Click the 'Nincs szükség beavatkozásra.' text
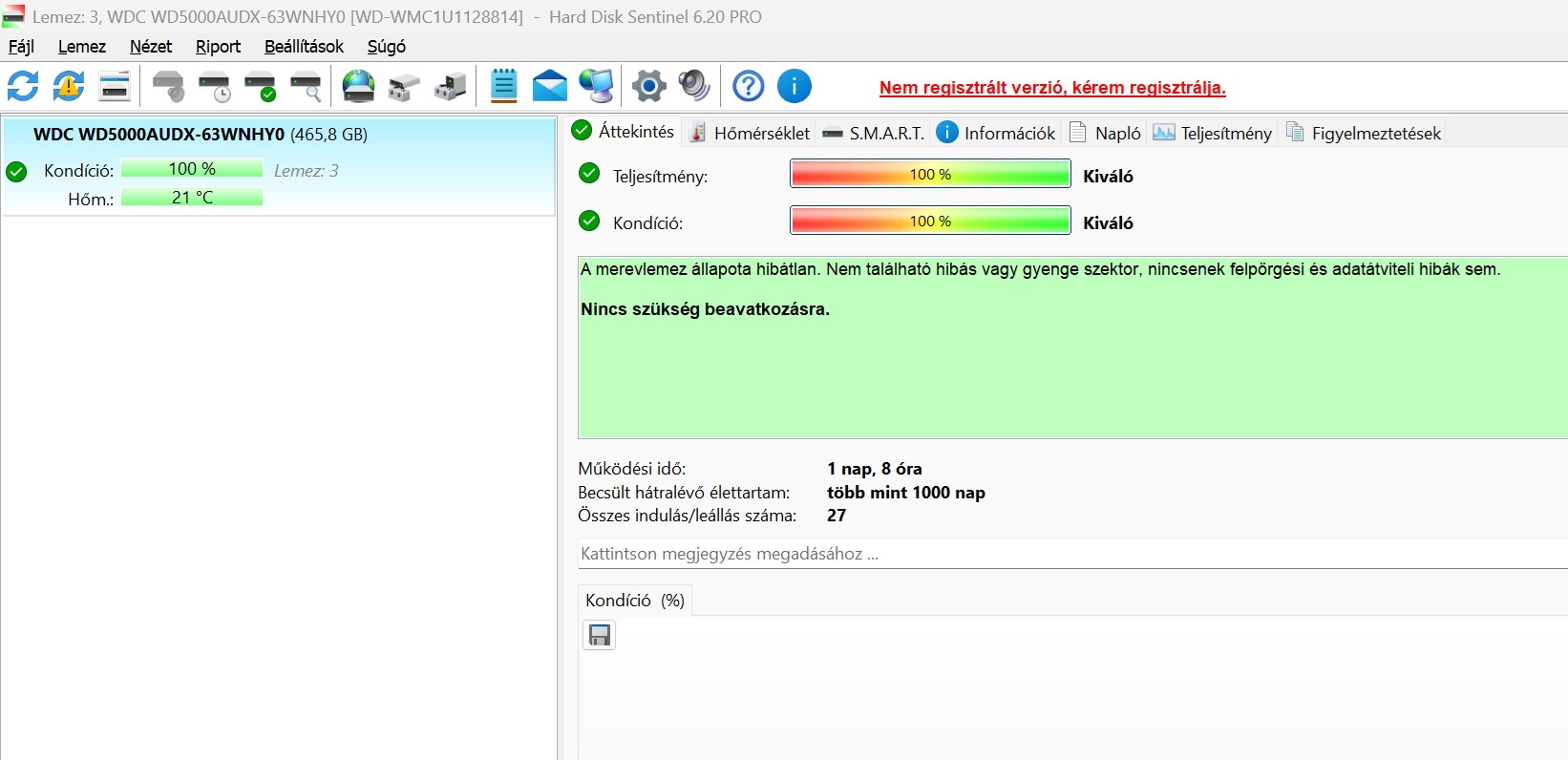Viewport: 1568px width, 760px height. point(705,309)
